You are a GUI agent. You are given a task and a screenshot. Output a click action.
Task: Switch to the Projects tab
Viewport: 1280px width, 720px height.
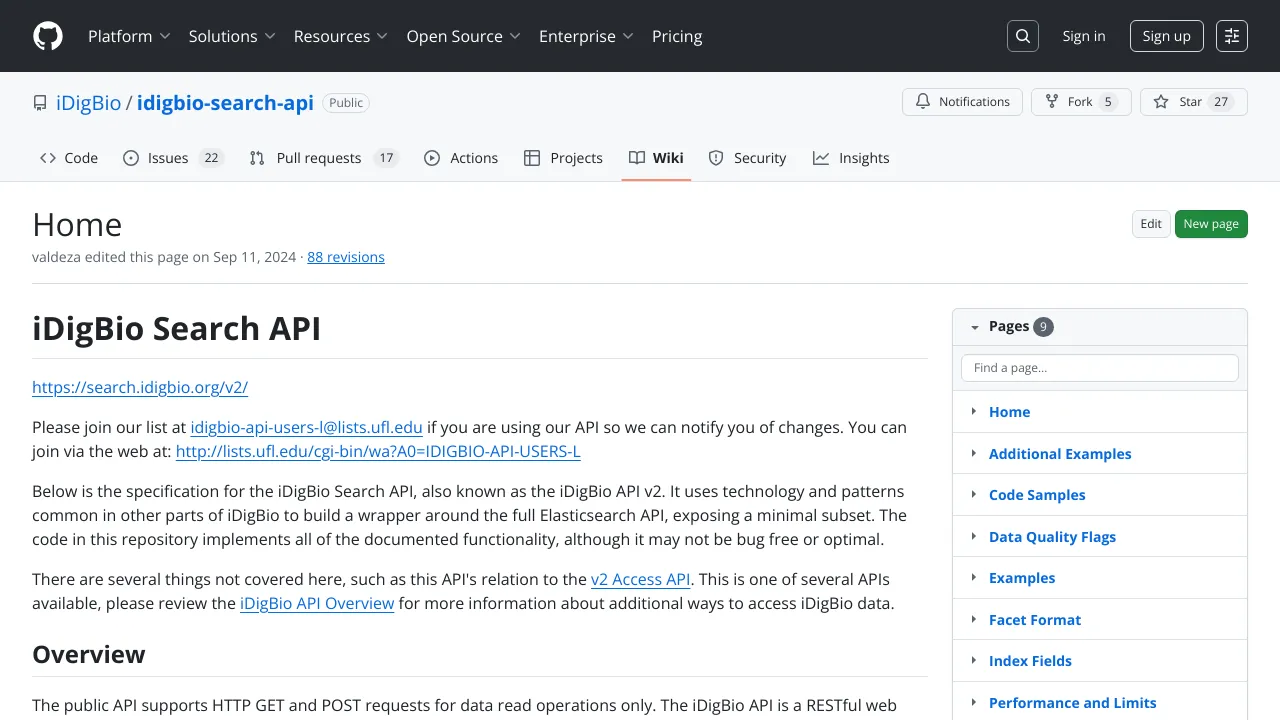pyautogui.click(x=563, y=158)
